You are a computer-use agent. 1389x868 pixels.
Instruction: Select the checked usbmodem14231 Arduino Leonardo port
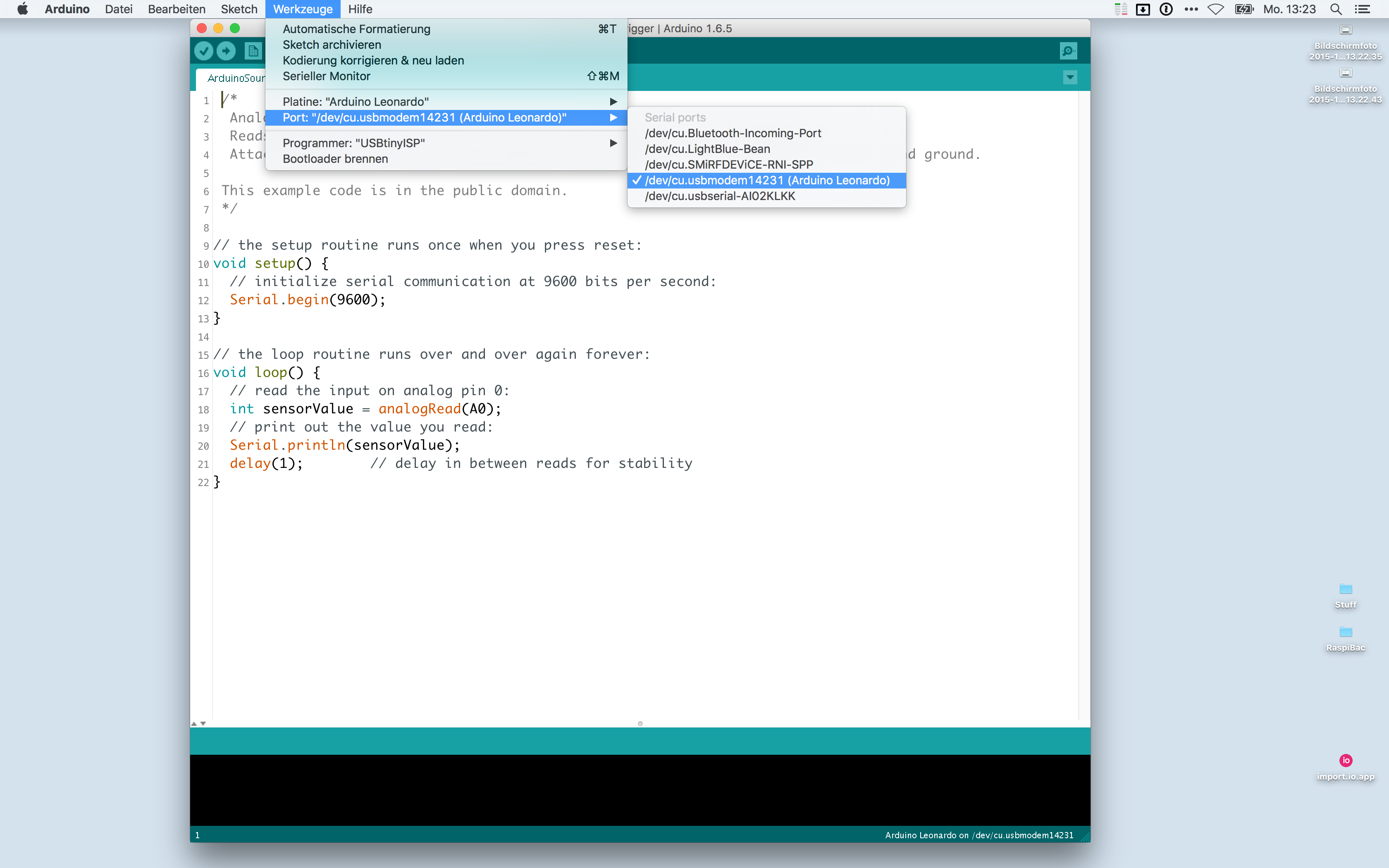pyautogui.click(x=767, y=180)
